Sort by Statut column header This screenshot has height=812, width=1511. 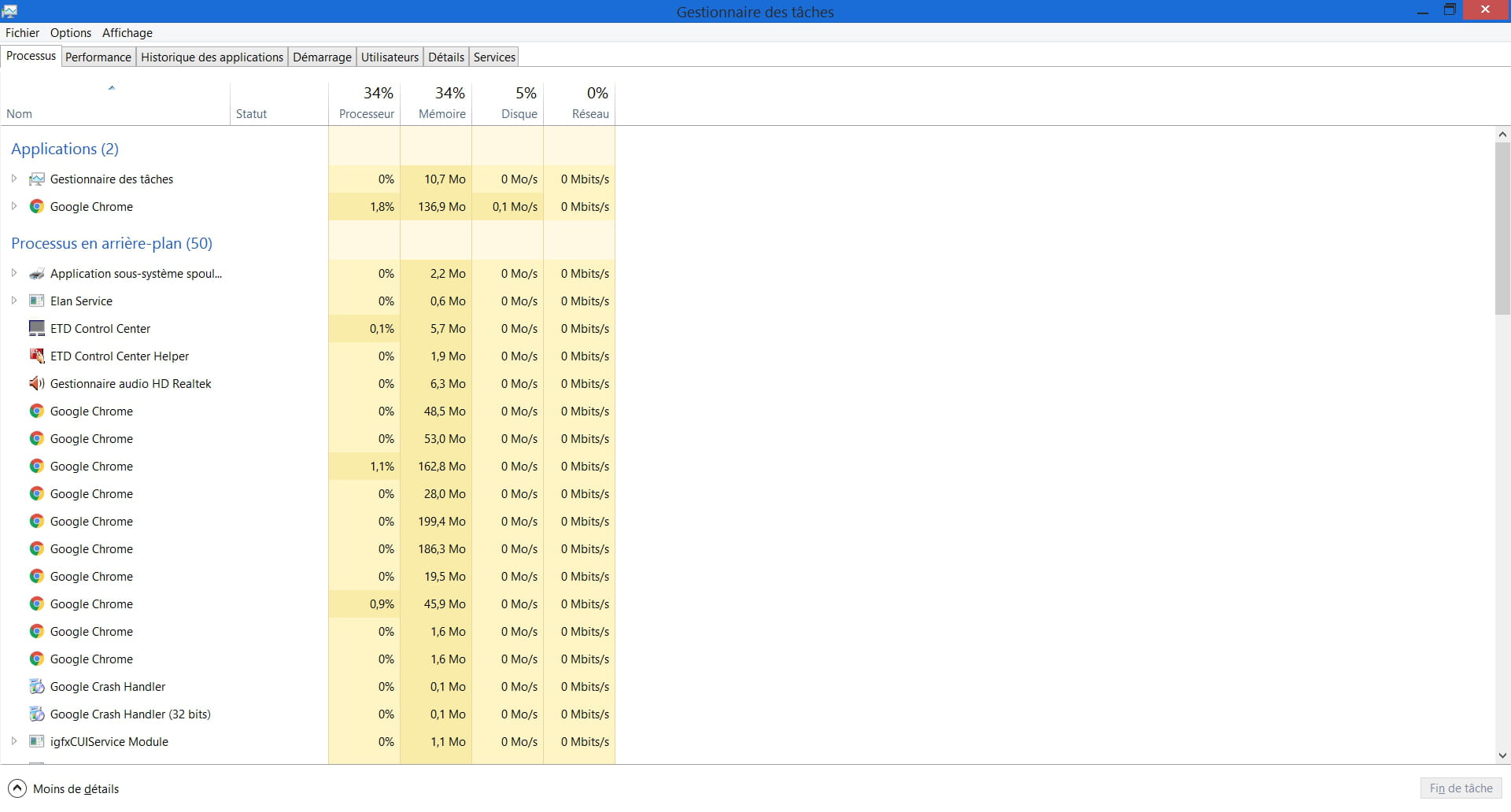point(279,103)
